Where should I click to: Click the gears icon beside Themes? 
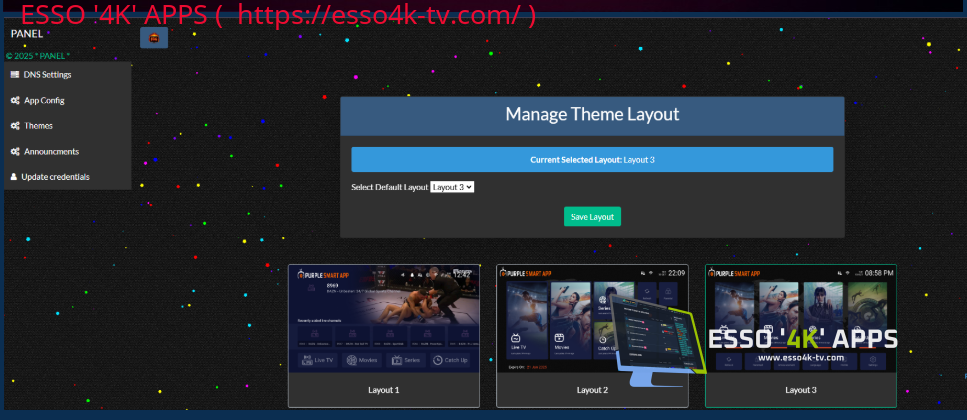pos(15,126)
